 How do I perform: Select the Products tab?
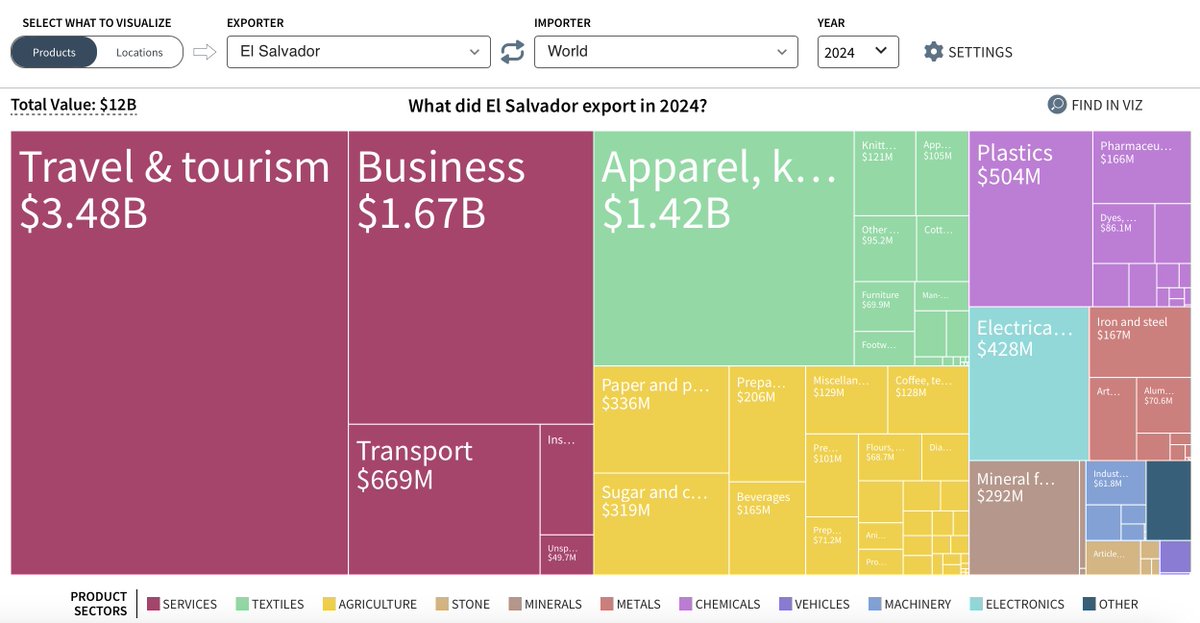pyautogui.click(x=55, y=52)
